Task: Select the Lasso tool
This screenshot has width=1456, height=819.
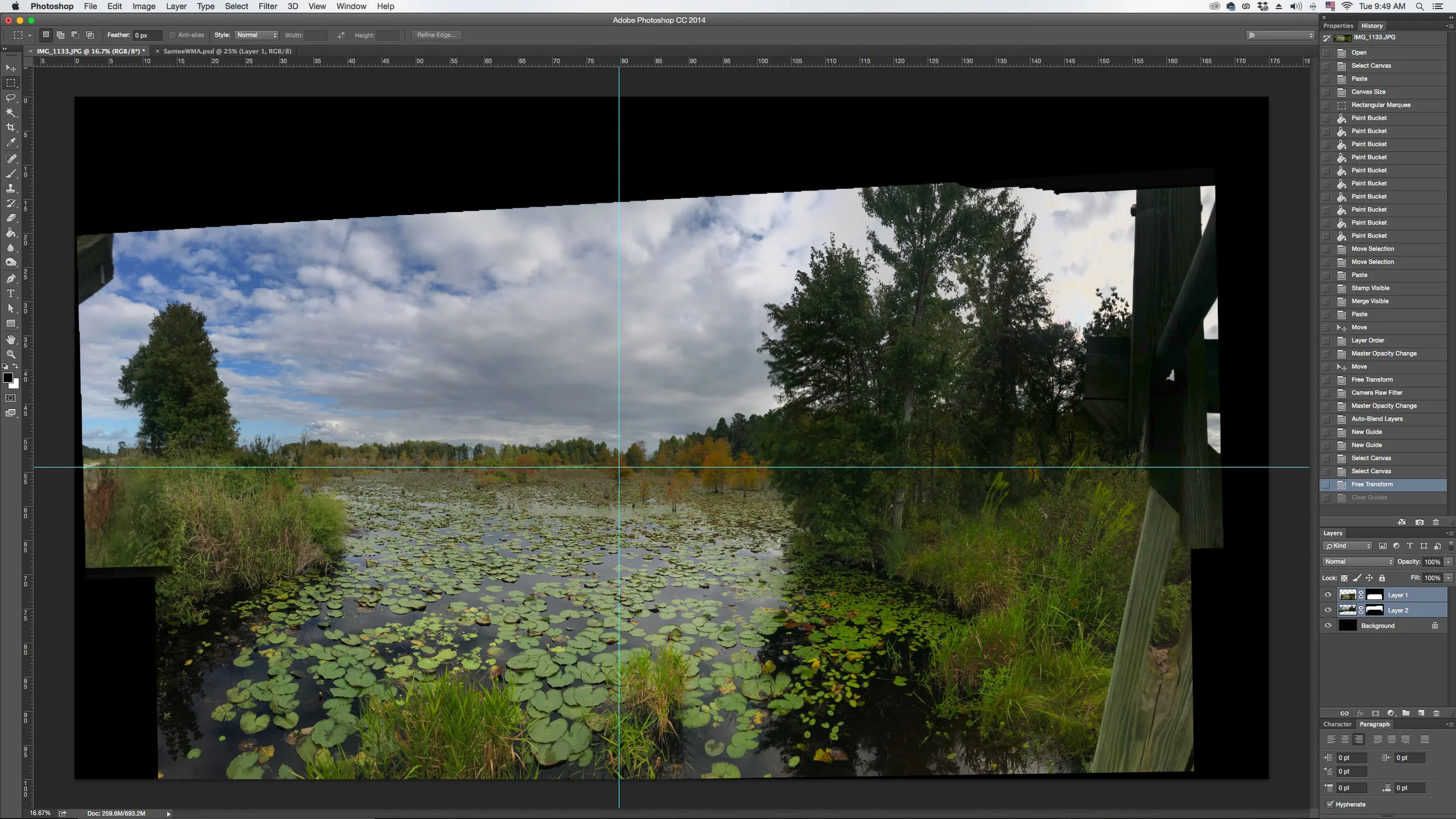Action: tap(11, 98)
